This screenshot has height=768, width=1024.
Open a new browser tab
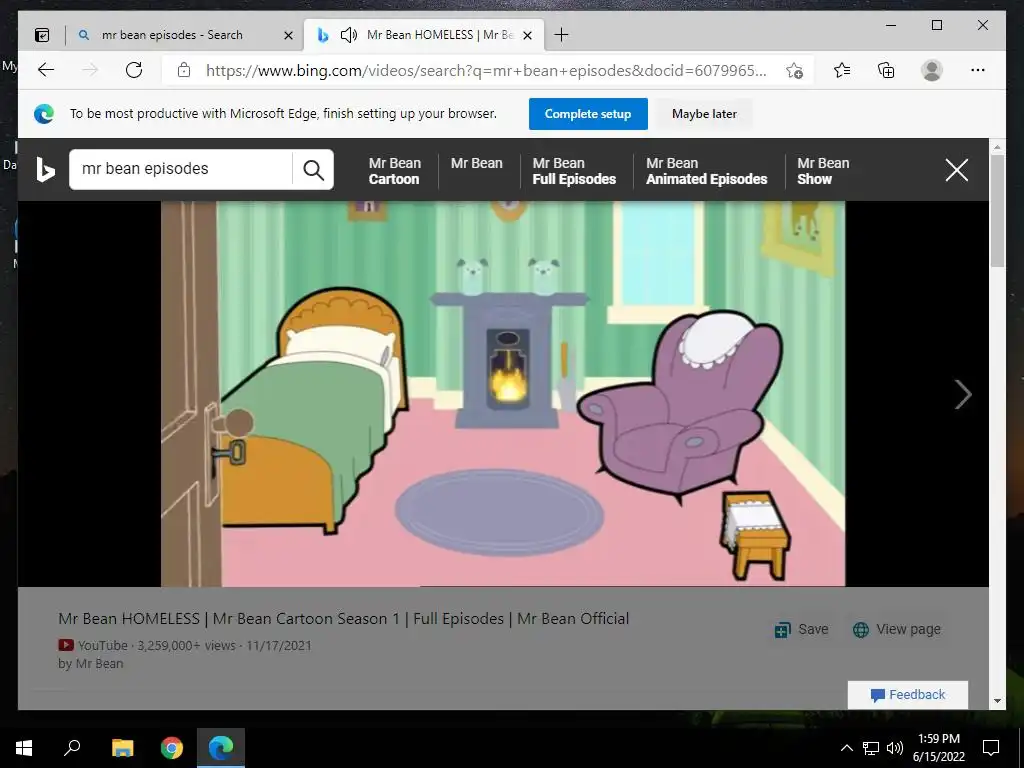pos(561,35)
